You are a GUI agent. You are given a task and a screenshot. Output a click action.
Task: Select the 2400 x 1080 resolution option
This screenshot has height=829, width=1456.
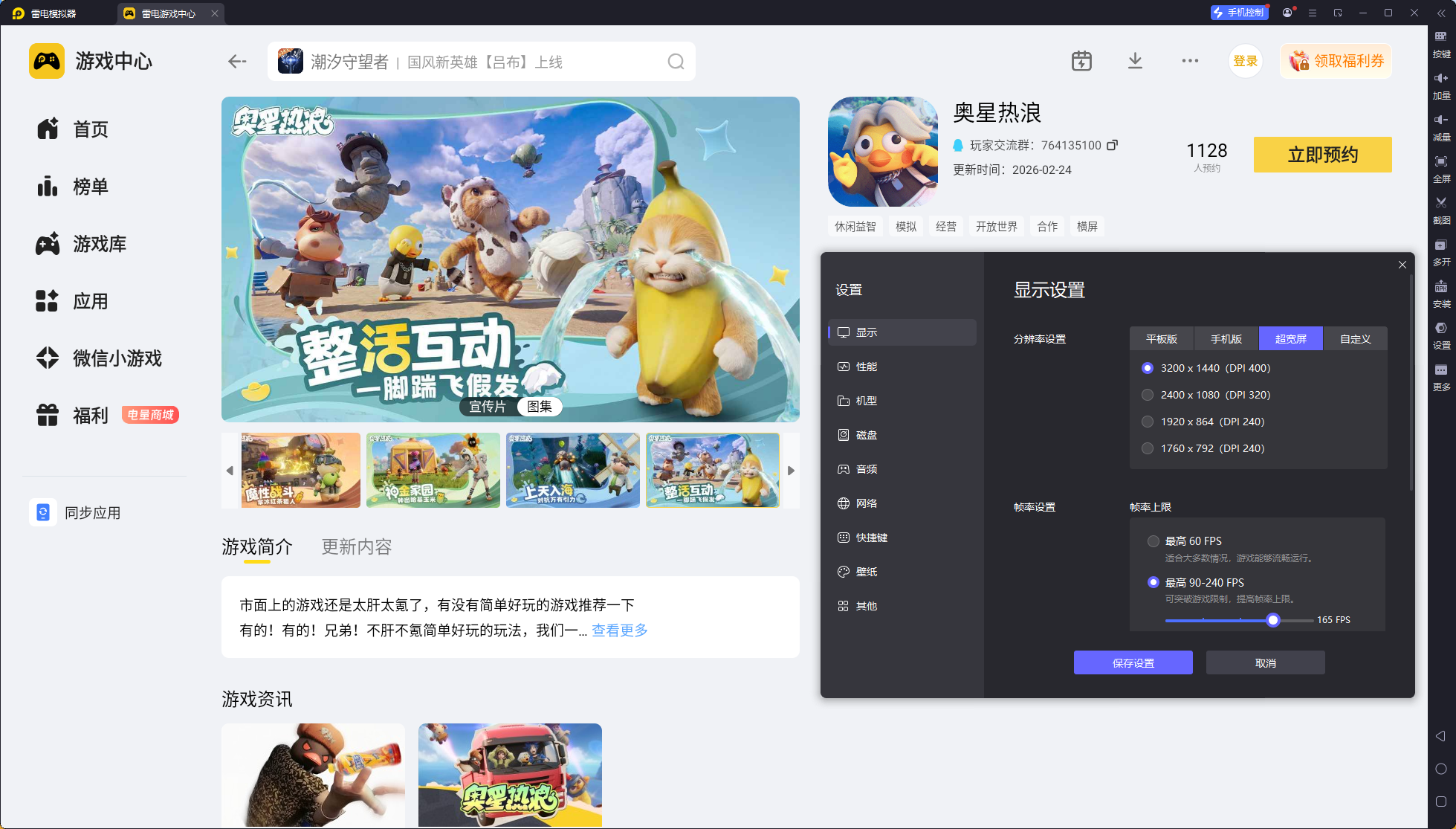tap(1148, 395)
